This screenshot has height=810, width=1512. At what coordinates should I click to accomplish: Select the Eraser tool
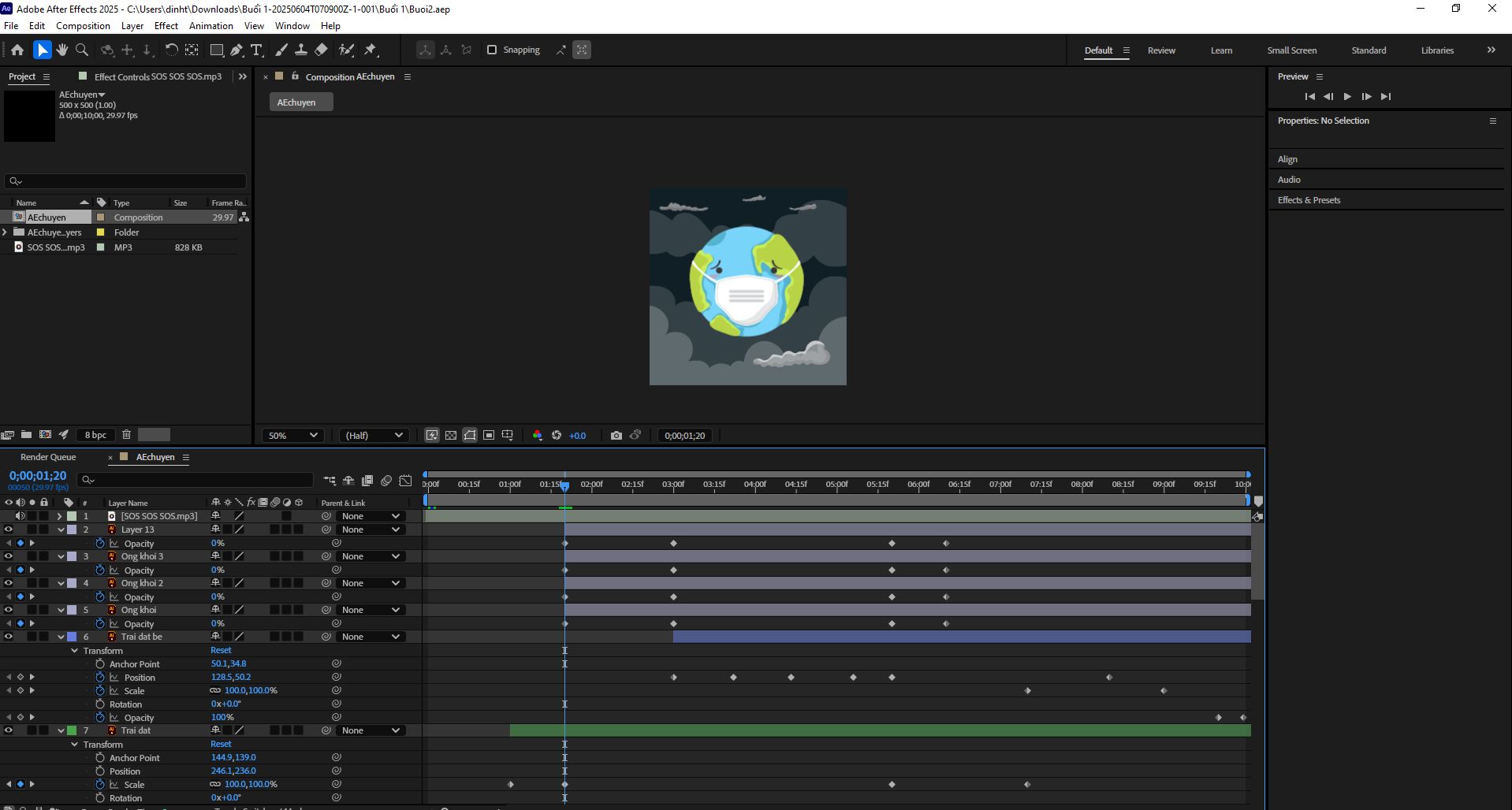[x=321, y=50]
